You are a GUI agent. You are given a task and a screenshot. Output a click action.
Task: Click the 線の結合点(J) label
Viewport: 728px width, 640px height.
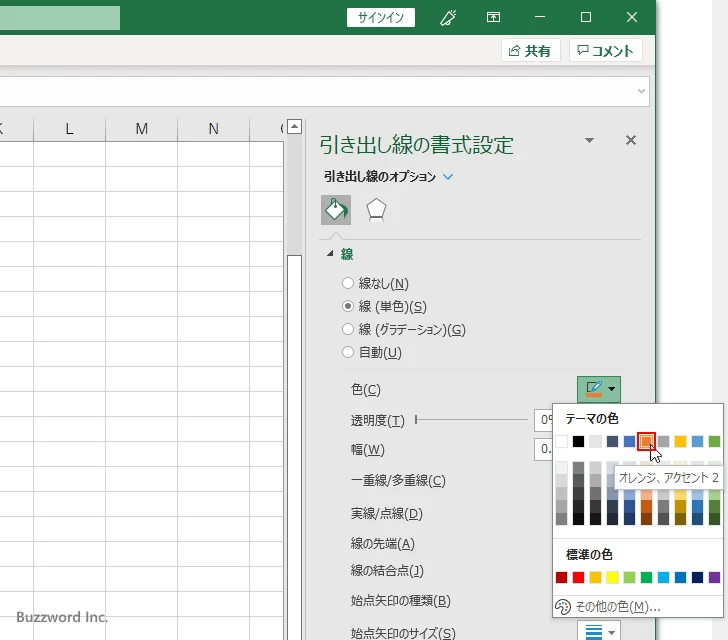(387, 570)
